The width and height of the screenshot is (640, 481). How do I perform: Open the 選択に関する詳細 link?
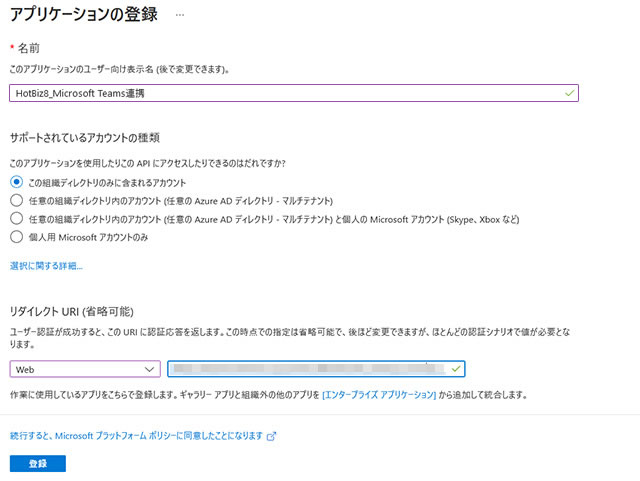(46, 266)
